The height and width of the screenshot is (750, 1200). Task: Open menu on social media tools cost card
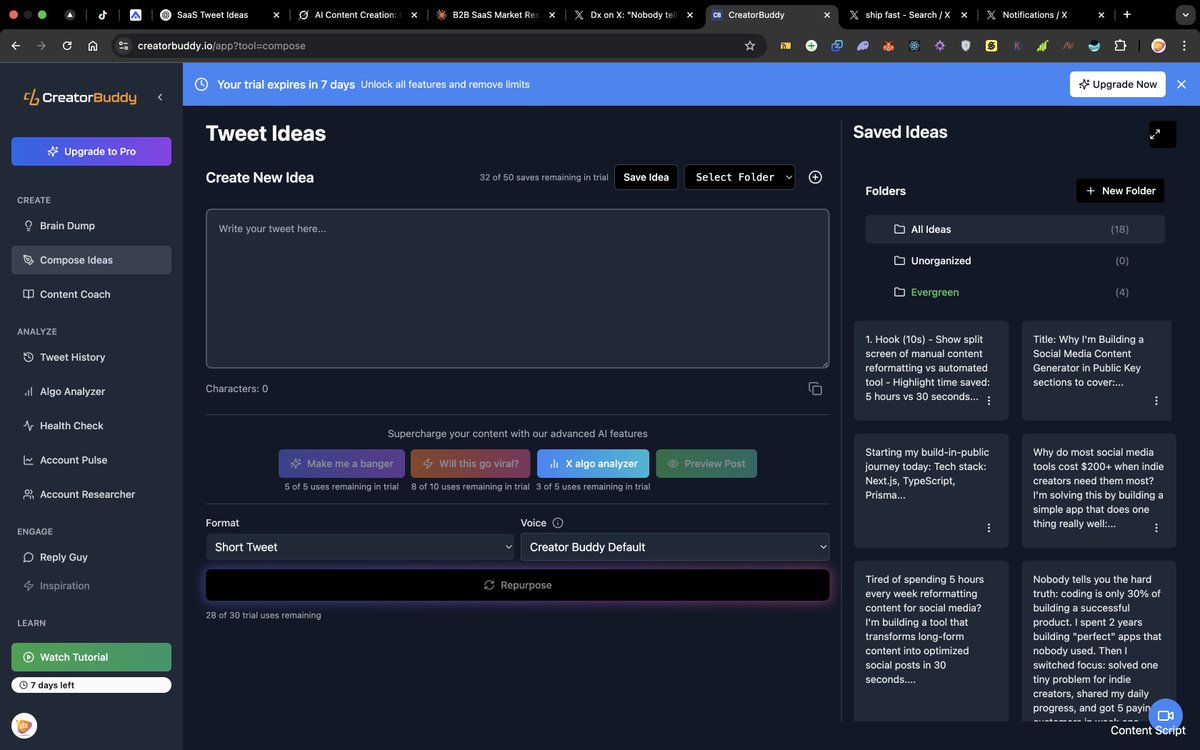(x=1156, y=528)
